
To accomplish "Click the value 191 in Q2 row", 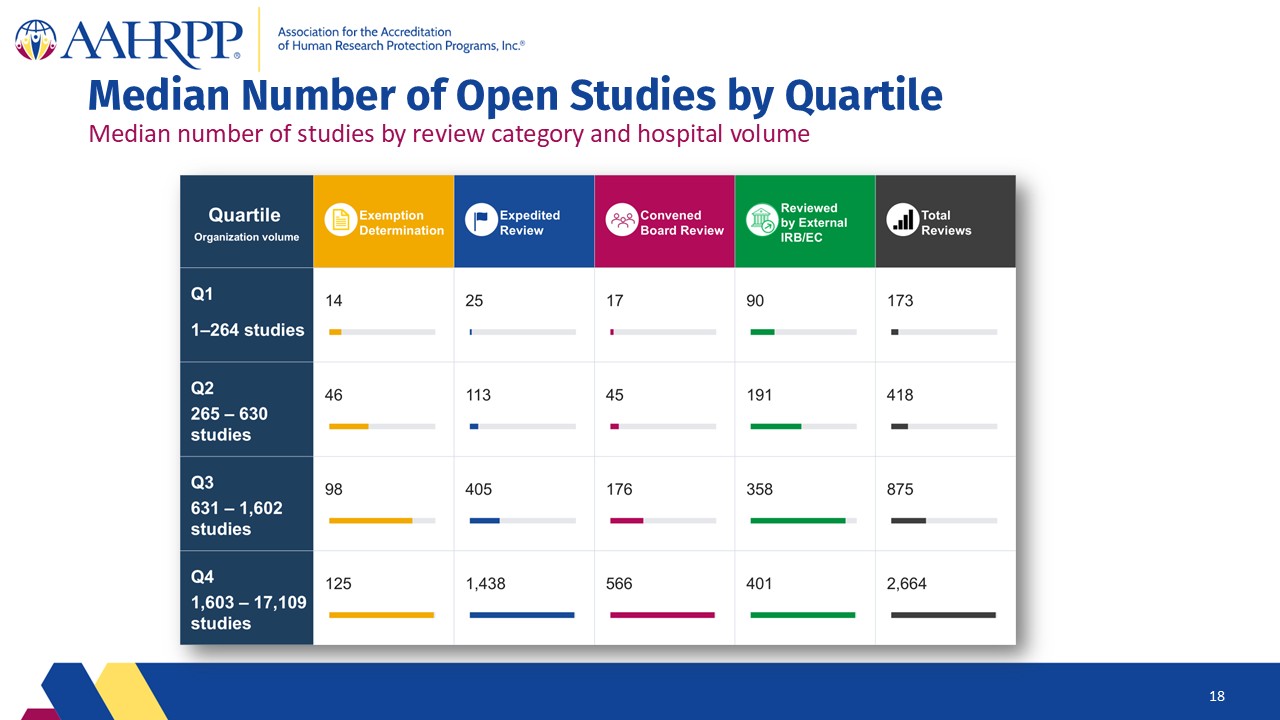I will (x=759, y=395).
